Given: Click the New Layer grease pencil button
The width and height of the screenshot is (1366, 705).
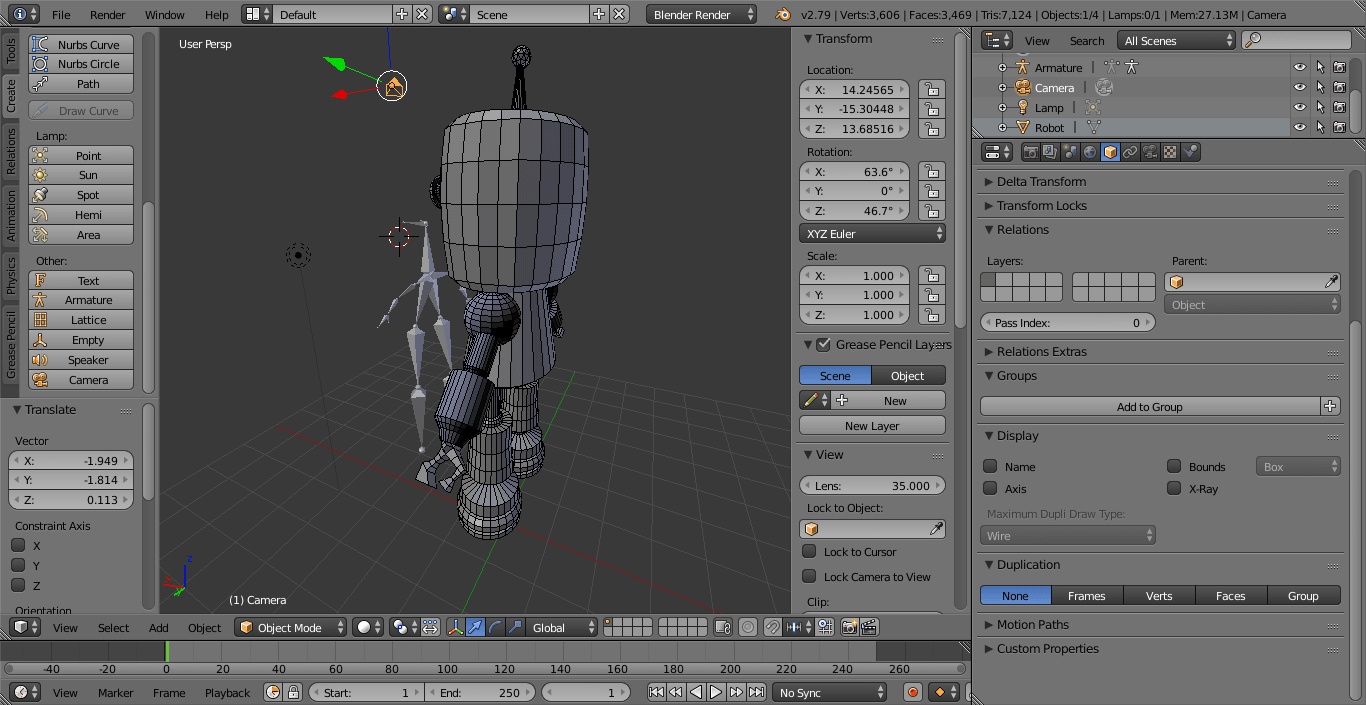Looking at the screenshot, I should [x=872, y=426].
